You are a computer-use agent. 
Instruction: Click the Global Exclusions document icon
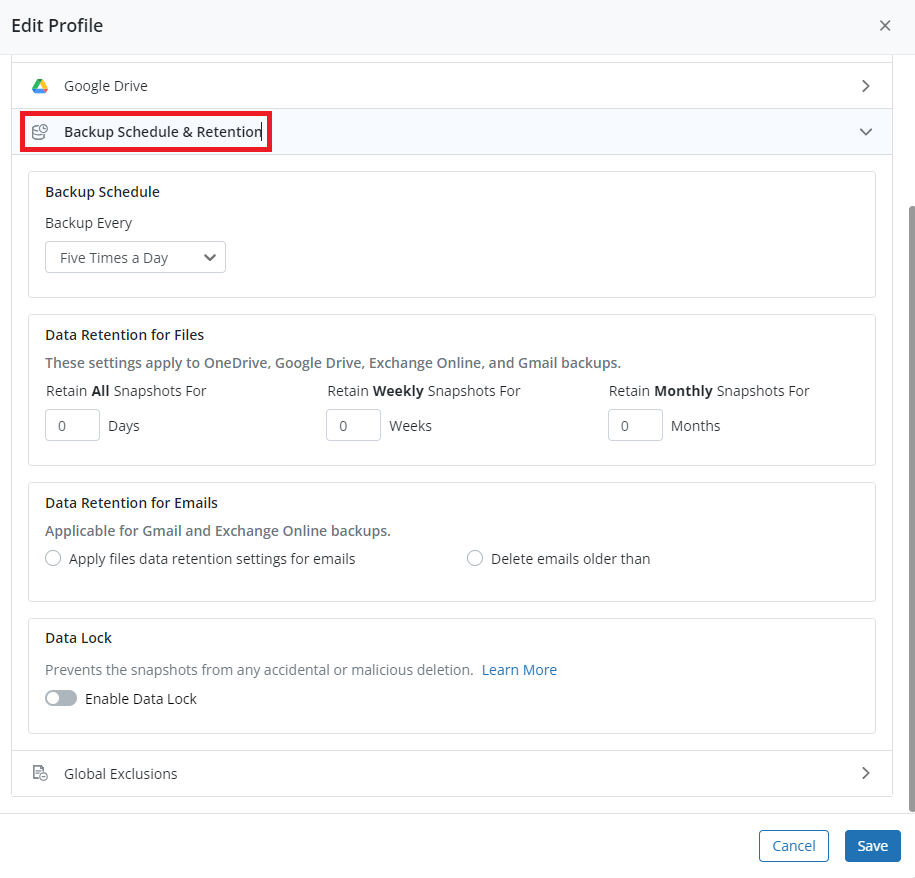40,774
